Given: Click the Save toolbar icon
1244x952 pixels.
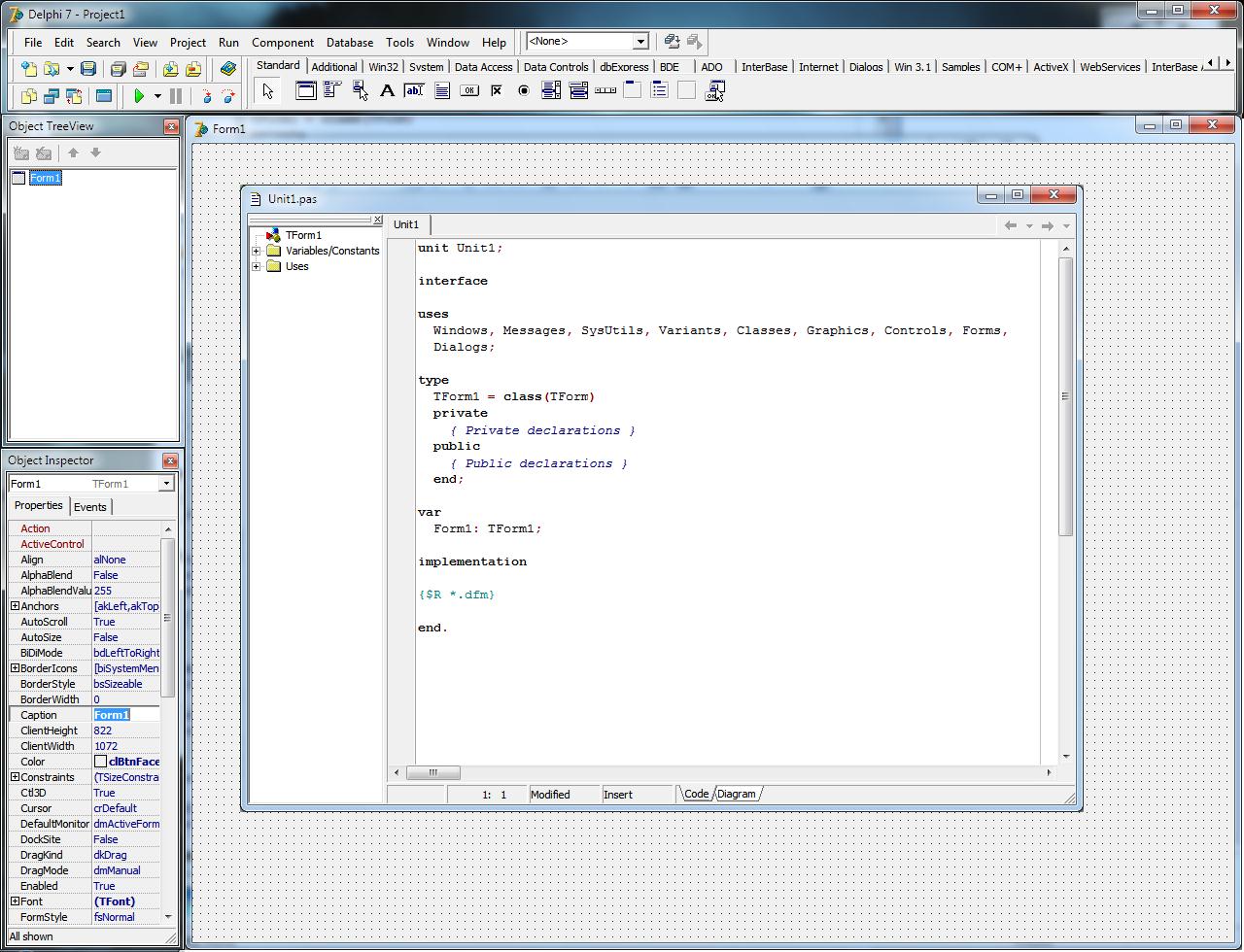Looking at the screenshot, I should point(88,69).
